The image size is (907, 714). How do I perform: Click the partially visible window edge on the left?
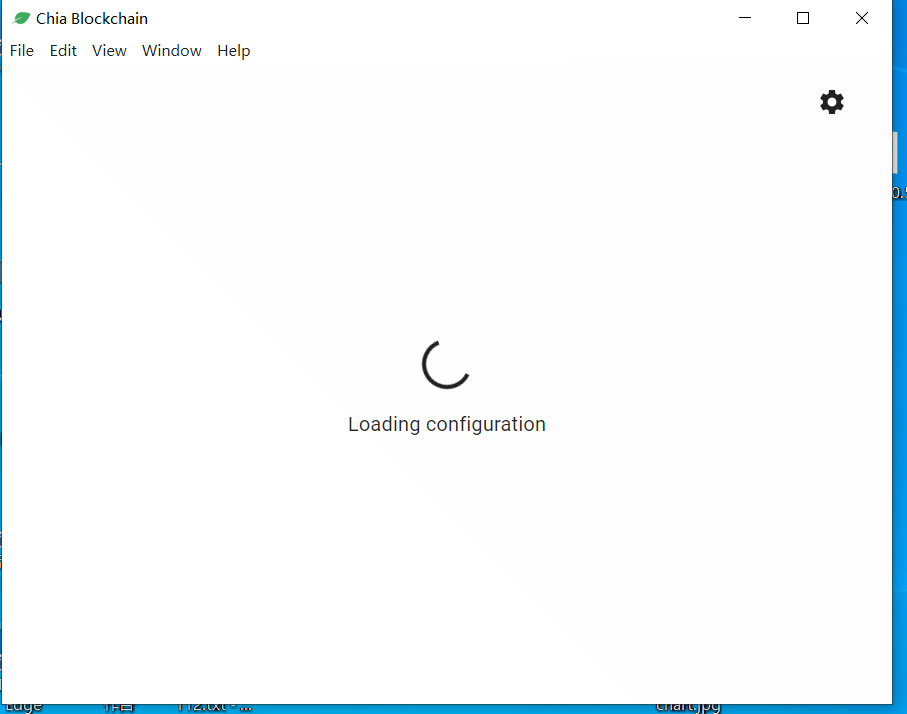pos(3,400)
